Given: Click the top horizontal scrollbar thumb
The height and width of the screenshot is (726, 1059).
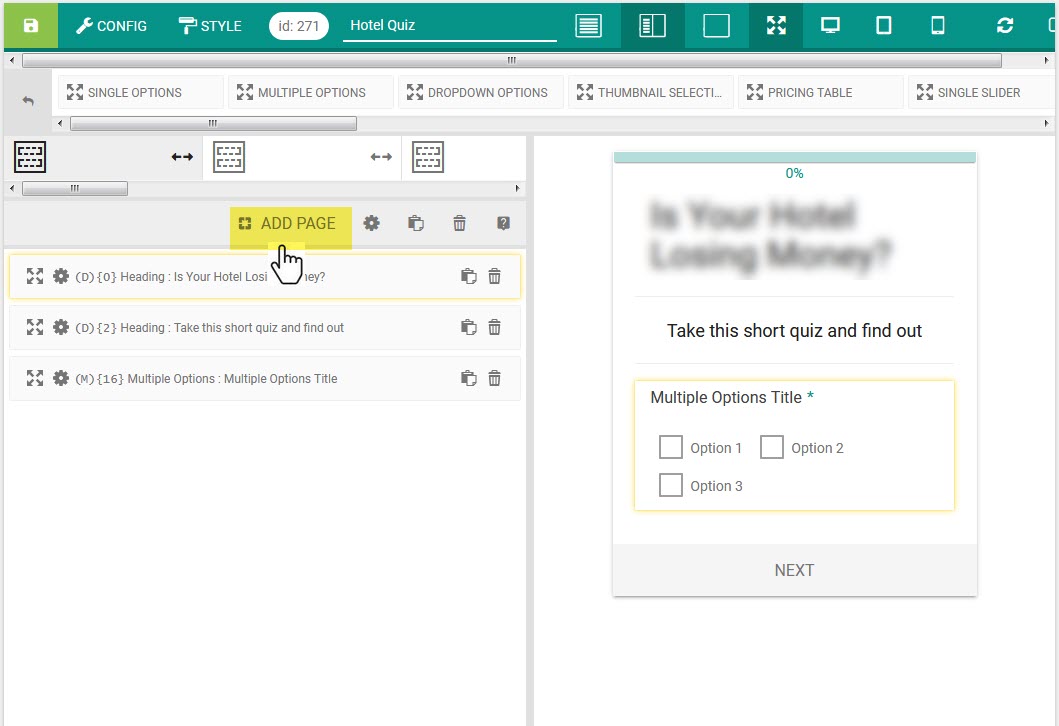Looking at the screenshot, I should coord(511,60).
